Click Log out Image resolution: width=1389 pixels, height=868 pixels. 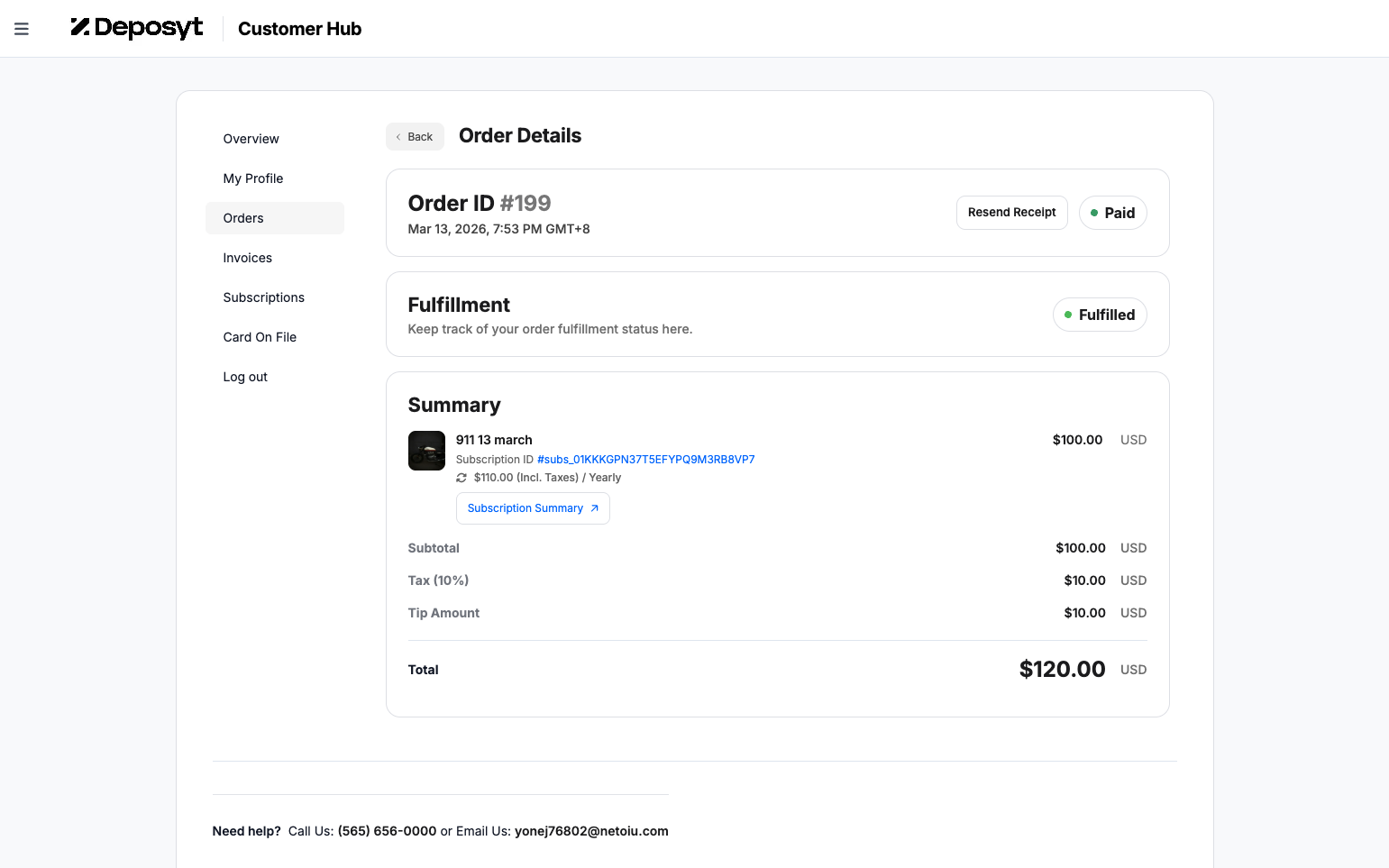tap(245, 377)
